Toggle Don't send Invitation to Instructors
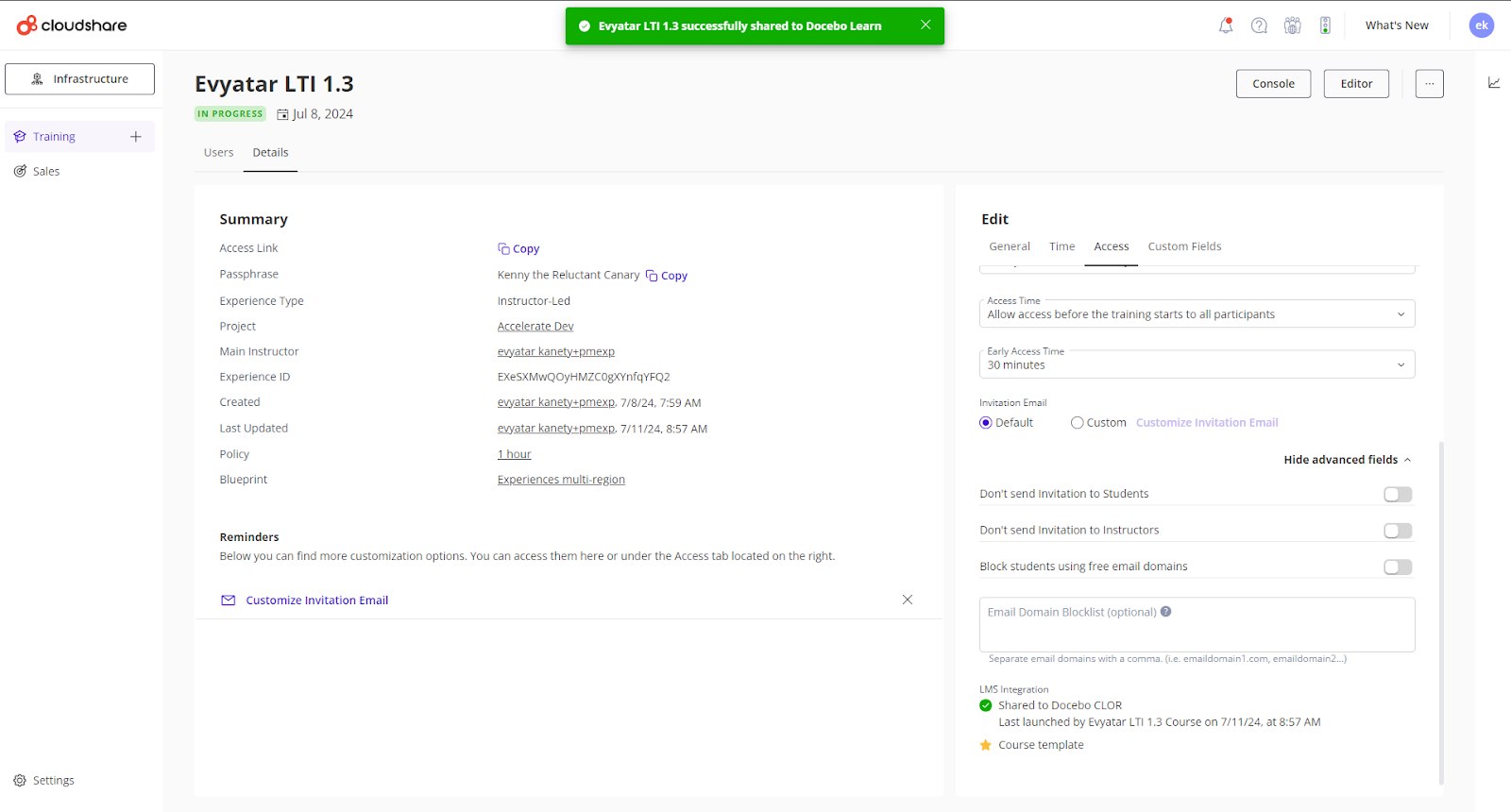The image size is (1511, 812). click(x=1398, y=531)
